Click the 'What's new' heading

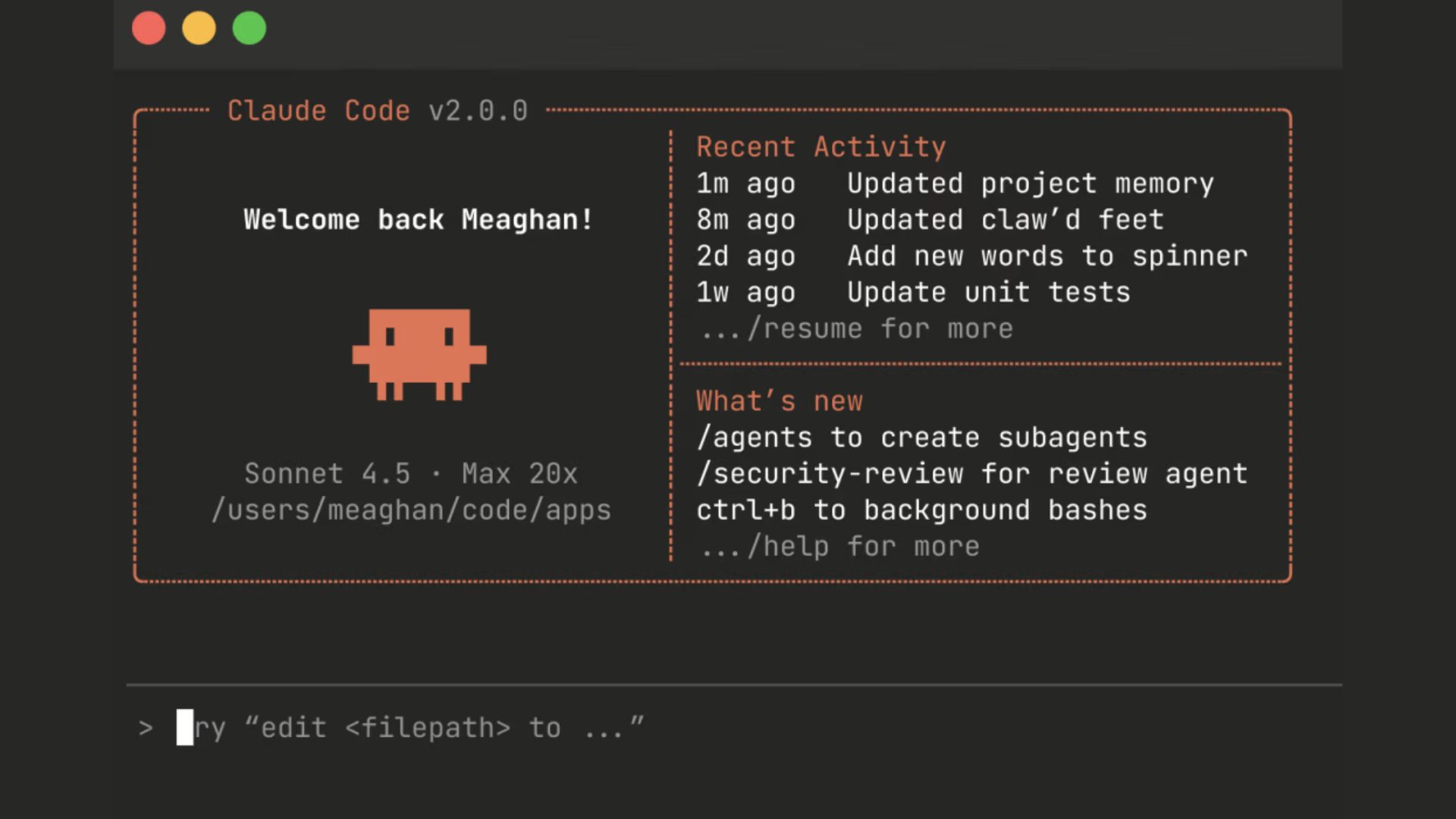[780, 401]
